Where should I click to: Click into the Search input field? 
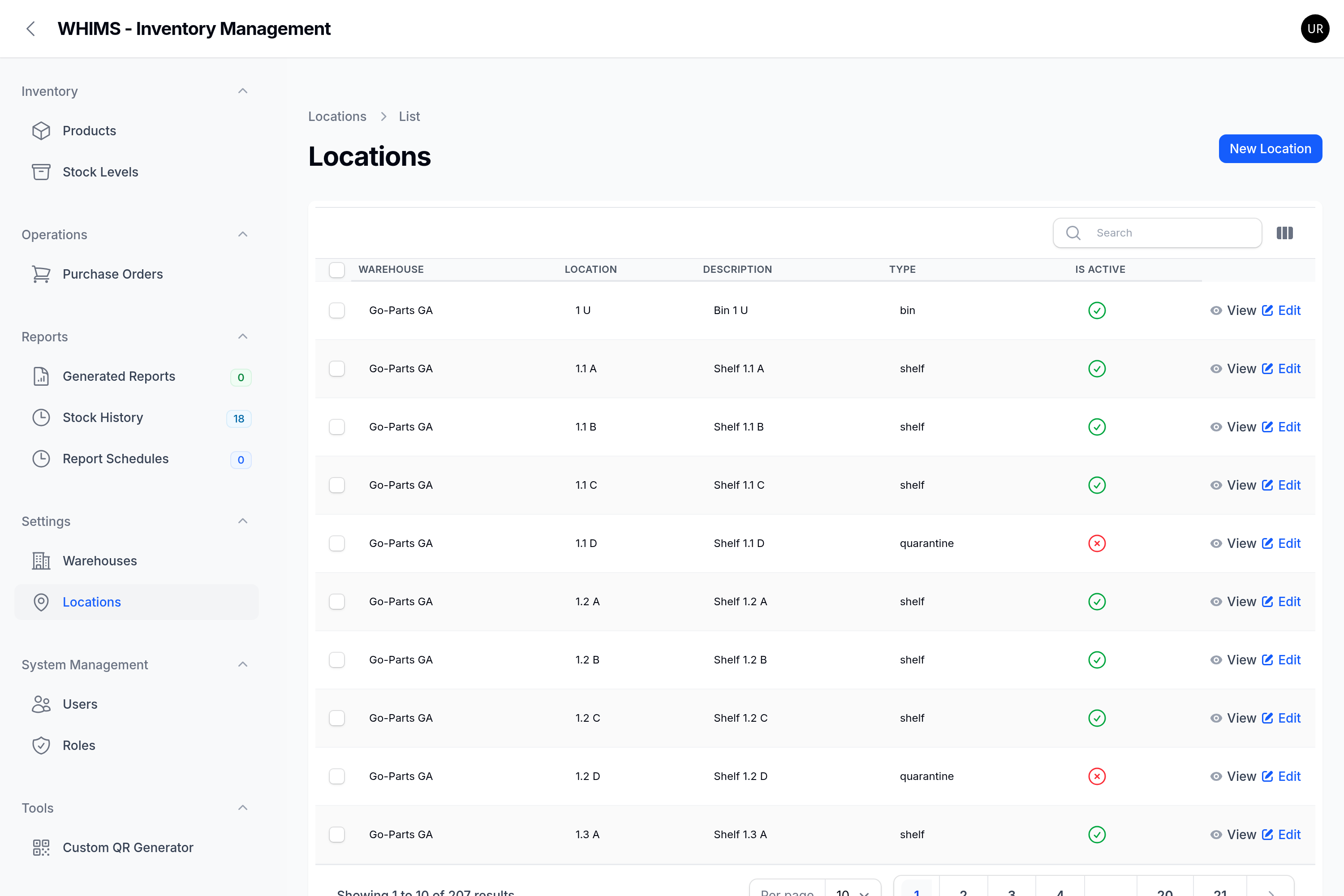coord(1158,233)
